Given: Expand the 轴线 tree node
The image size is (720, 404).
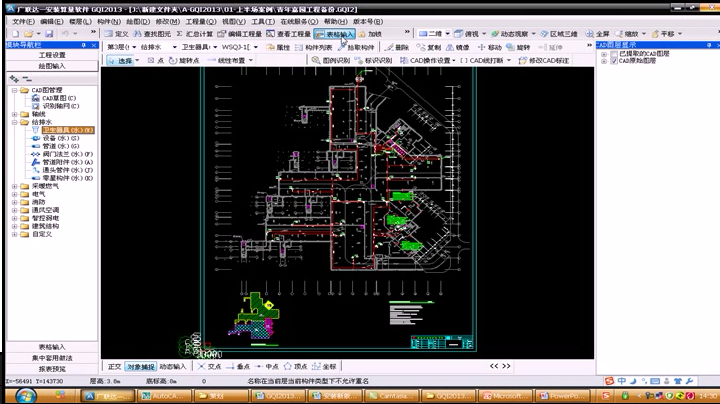Looking at the screenshot, I should [x=15, y=114].
